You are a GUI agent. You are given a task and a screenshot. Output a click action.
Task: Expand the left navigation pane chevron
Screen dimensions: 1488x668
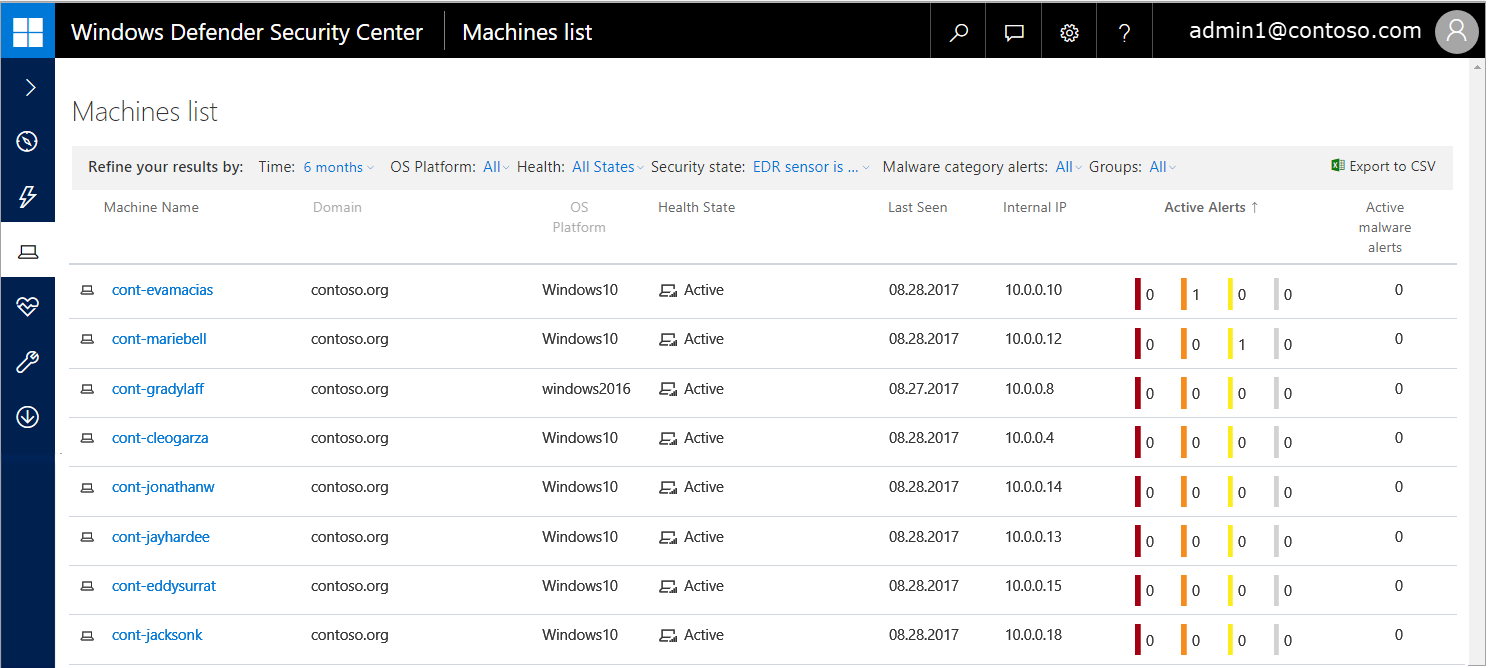tap(30, 88)
